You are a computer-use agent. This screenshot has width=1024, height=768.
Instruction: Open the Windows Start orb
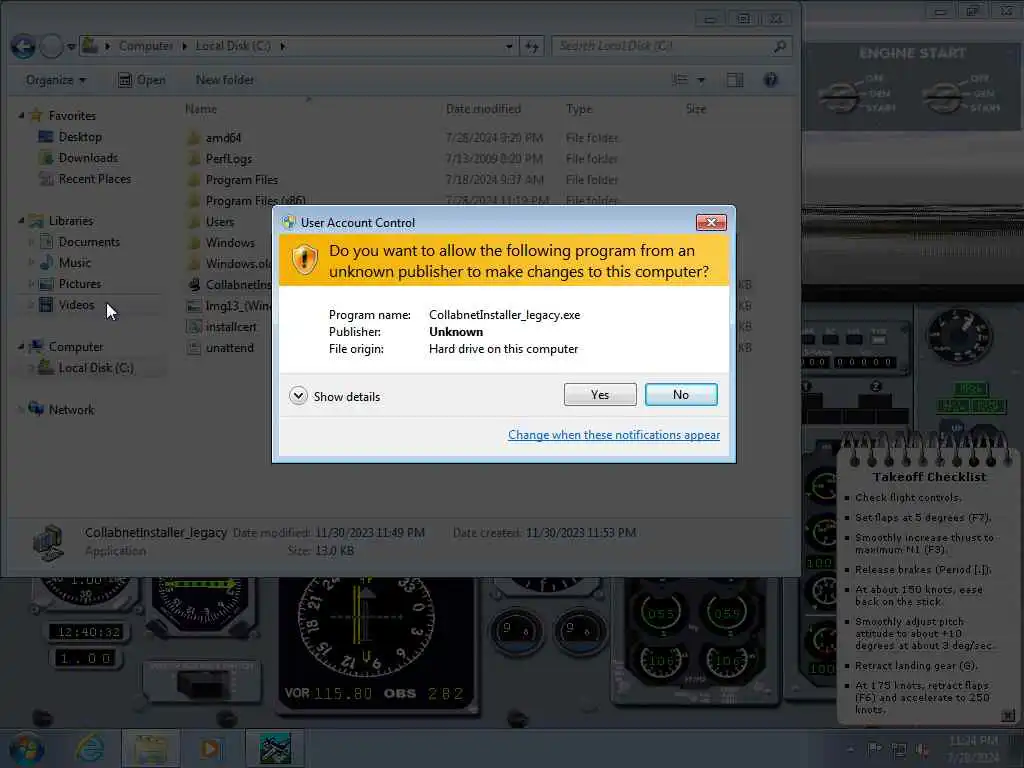coord(27,748)
